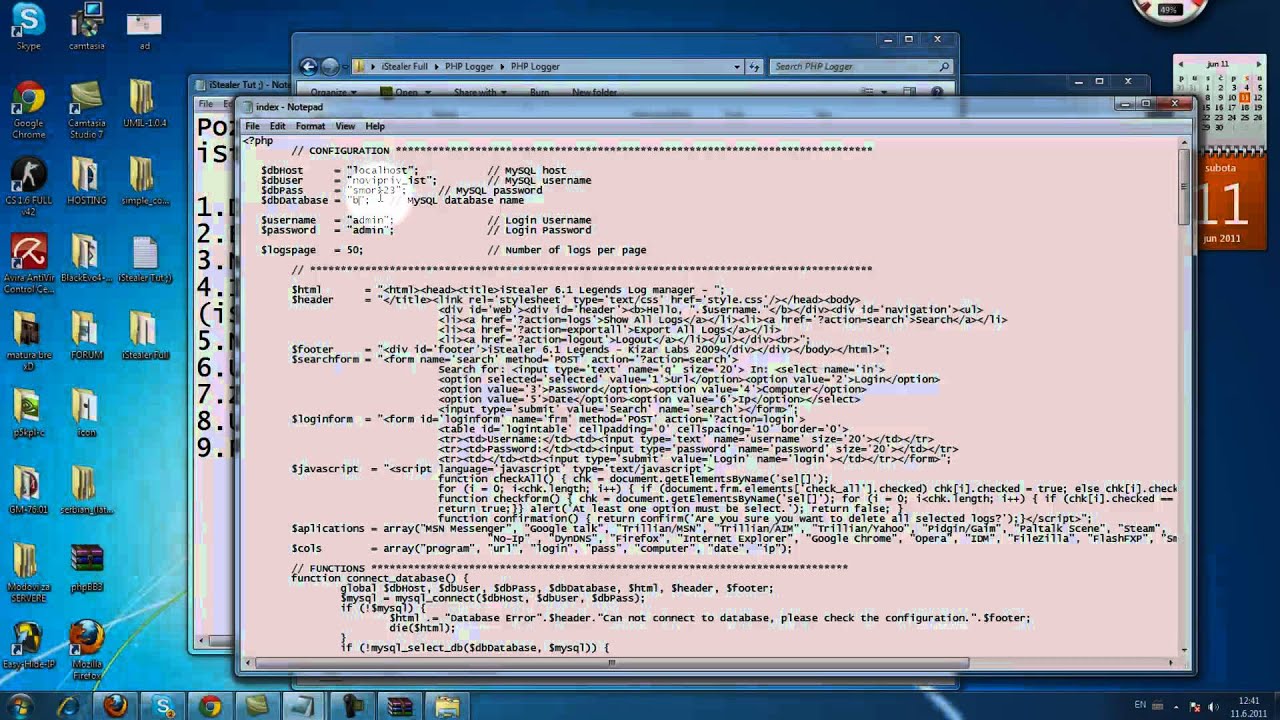The width and height of the screenshot is (1280, 720).
Task: Open View menu in index Notepad
Action: coord(345,126)
